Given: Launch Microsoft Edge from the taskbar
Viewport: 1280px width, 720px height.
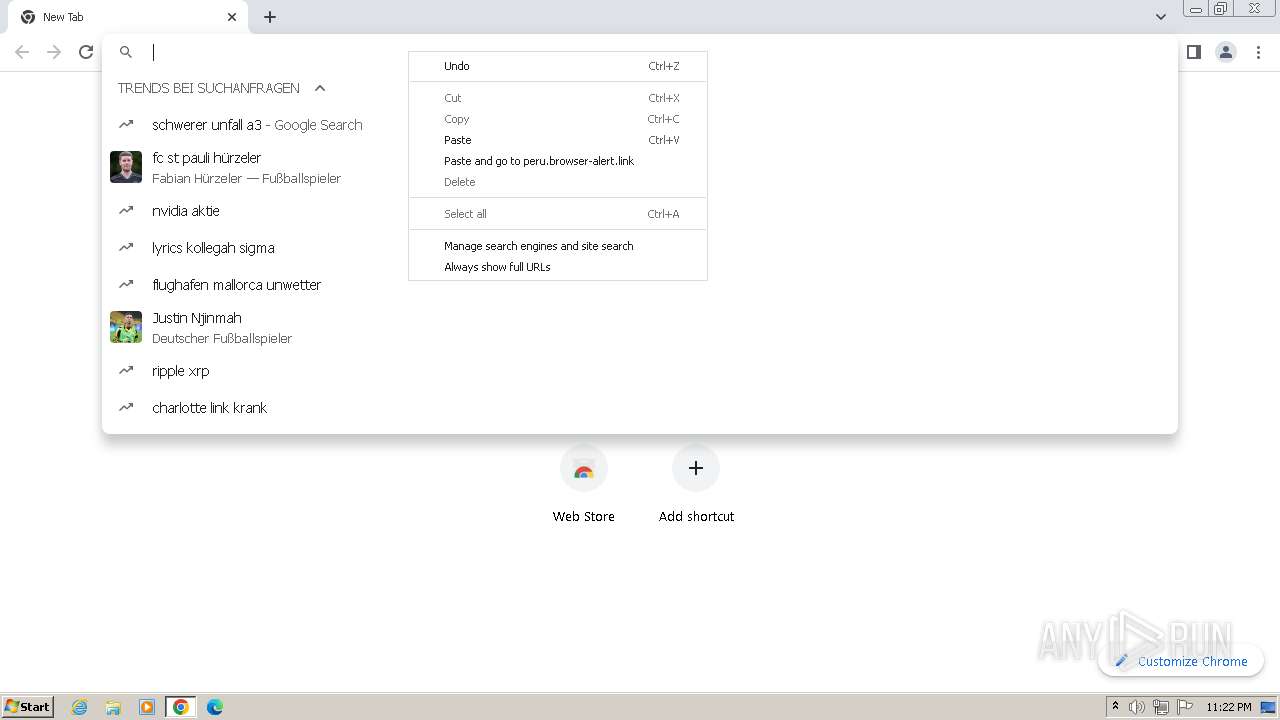Looking at the screenshot, I should coord(214,707).
